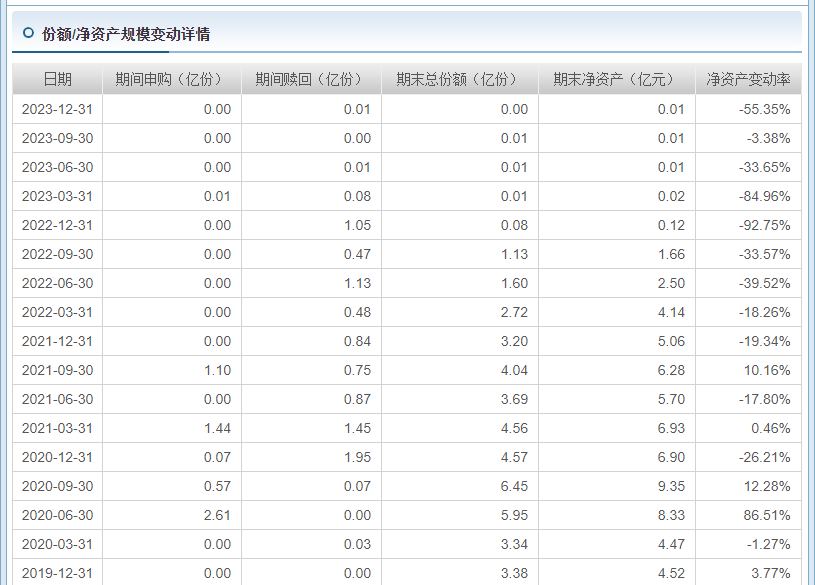Click the 日期 column header

click(57, 80)
